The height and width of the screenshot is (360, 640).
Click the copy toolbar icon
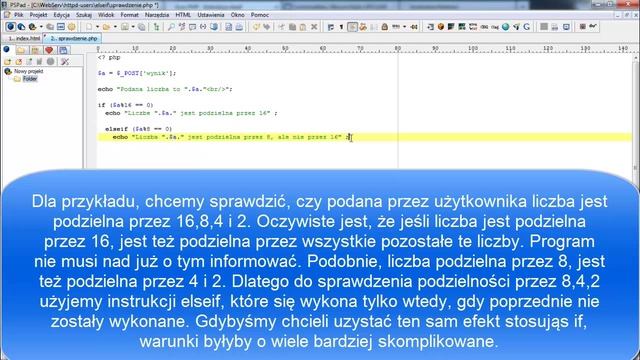pyautogui.click(x=292, y=27)
